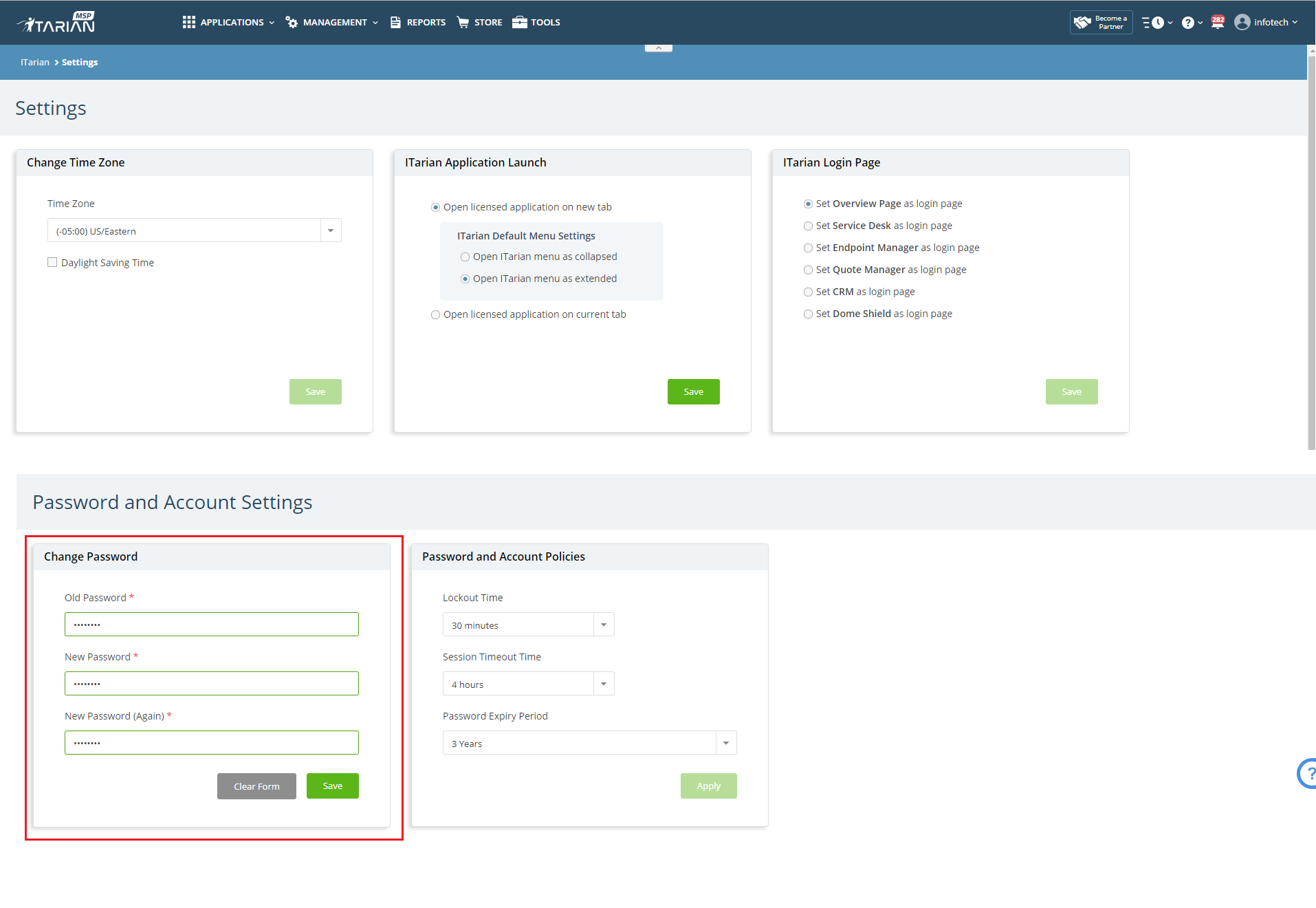The width and height of the screenshot is (1316, 908).
Task: Click the infotech user avatar icon
Action: [x=1242, y=22]
